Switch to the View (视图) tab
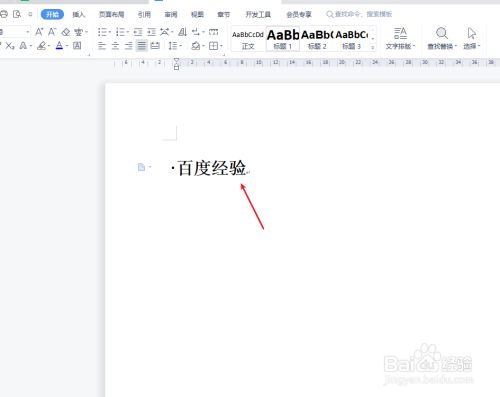This screenshot has height=397, width=500. [197, 14]
